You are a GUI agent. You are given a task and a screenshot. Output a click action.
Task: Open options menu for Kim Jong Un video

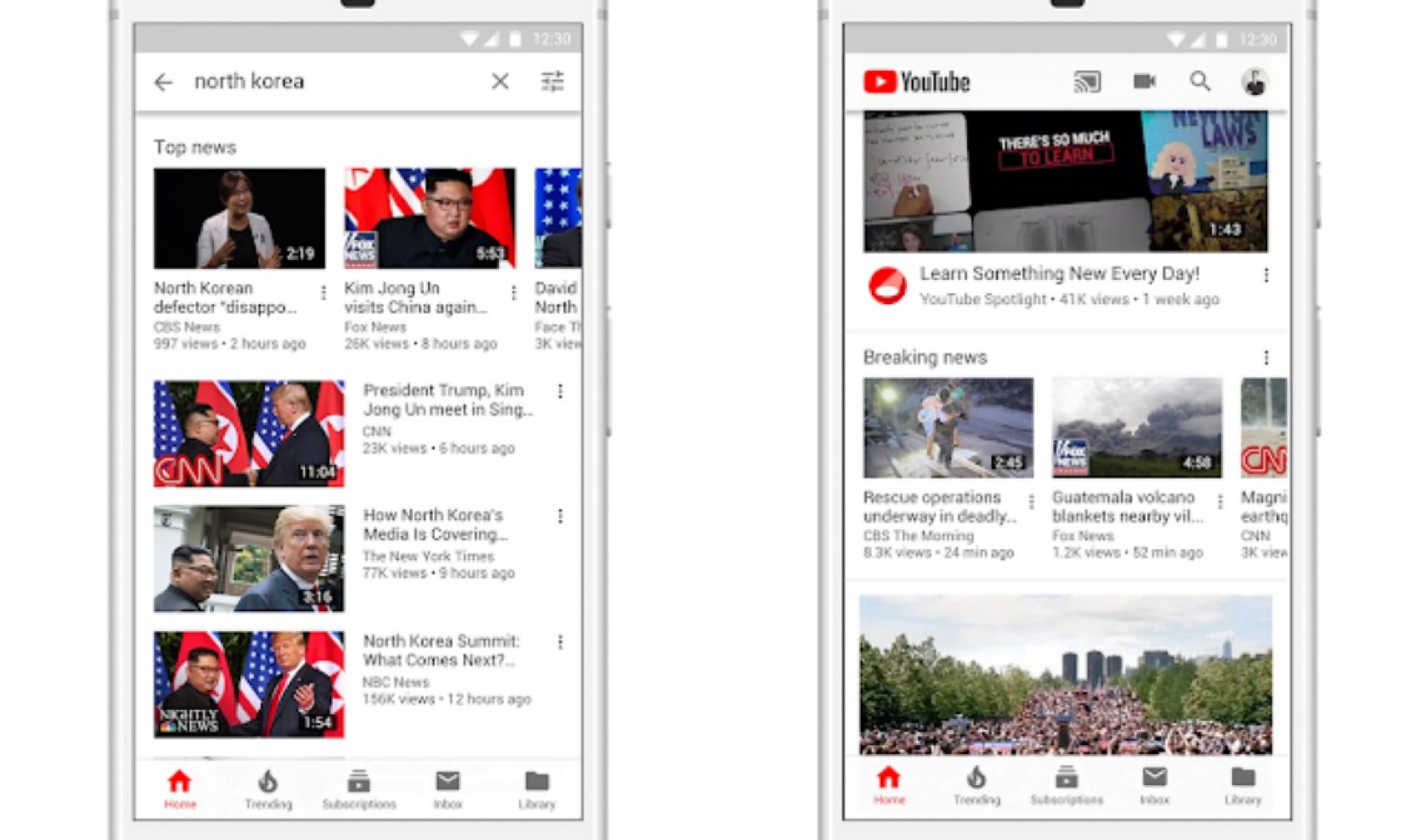(514, 292)
